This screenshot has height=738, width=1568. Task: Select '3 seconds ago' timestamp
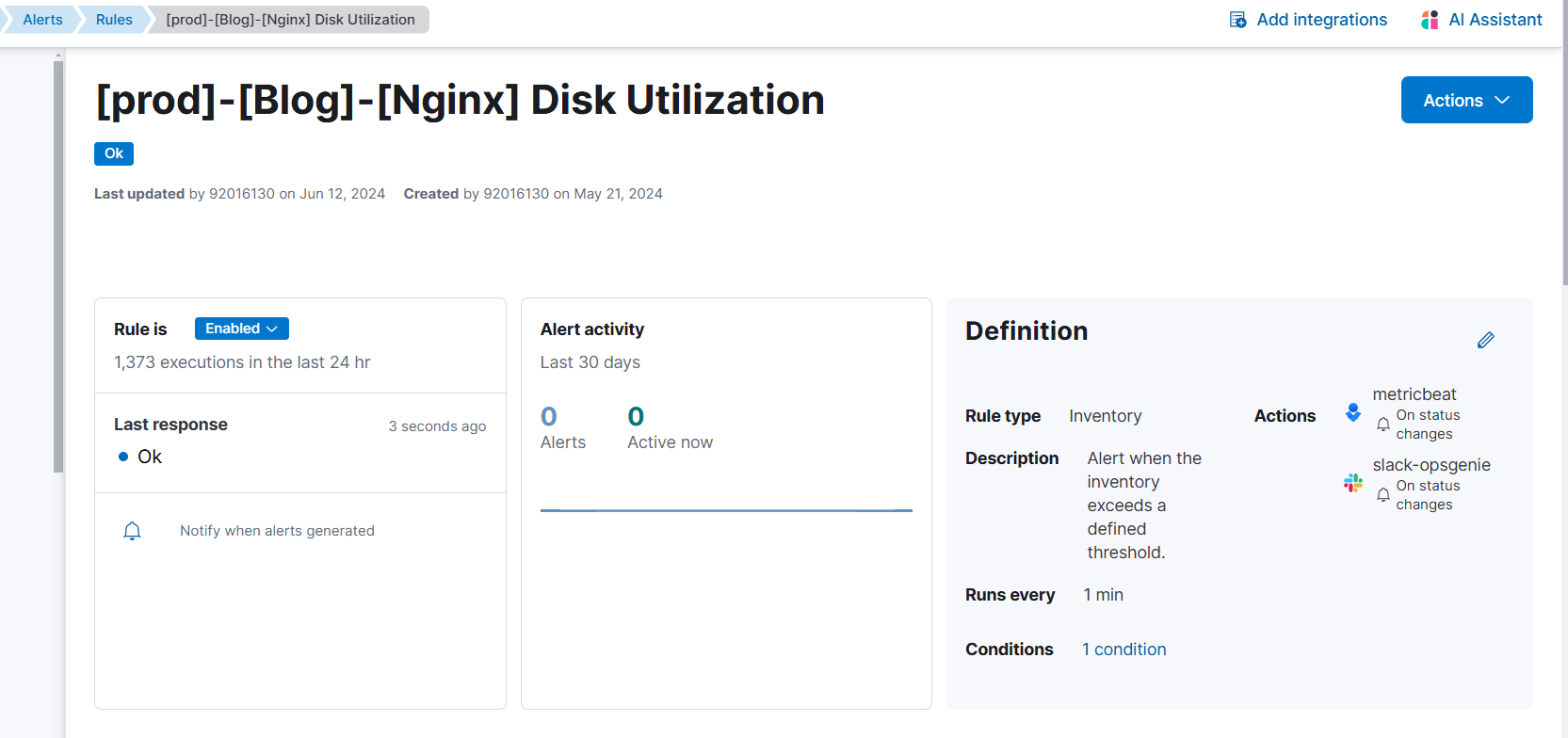pos(437,426)
